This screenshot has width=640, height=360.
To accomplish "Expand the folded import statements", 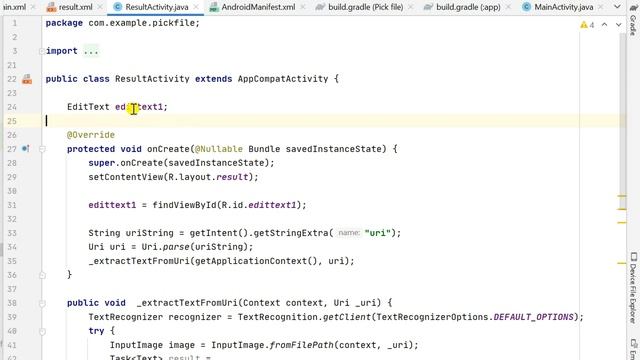I will 42,51.
